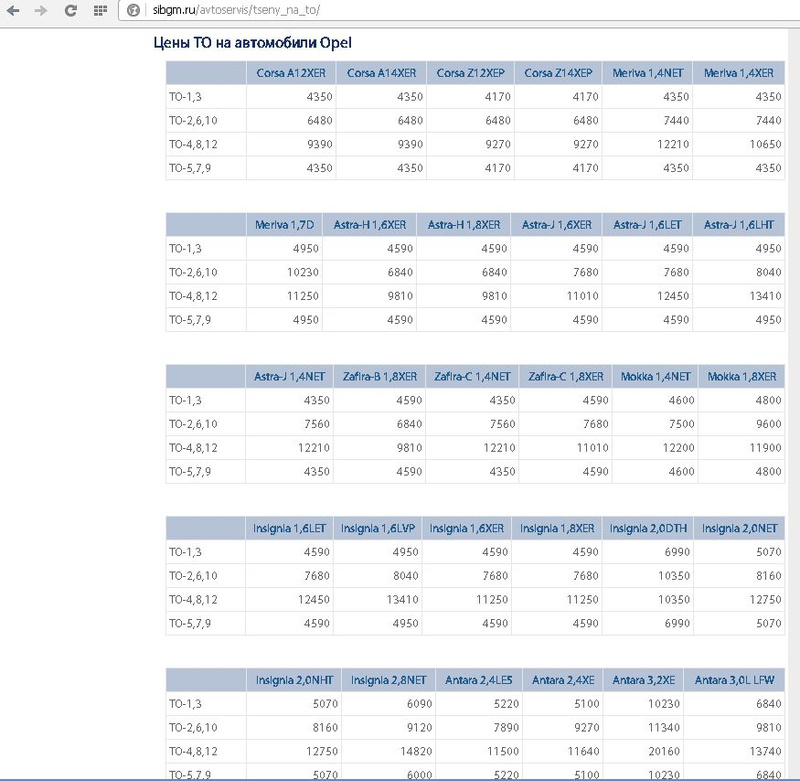The width and height of the screenshot is (800, 781).
Task: Select value 11900 under Mokka 1,8XER
Action: click(x=765, y=448)
